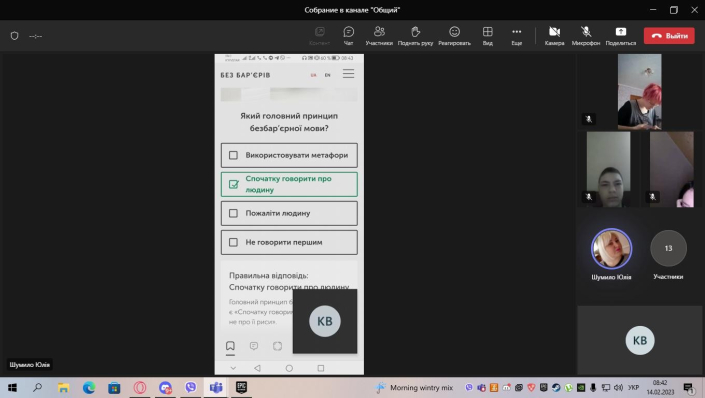Expand the Еще more options menu
Viewport: 705px width, 398px height.
point(517,36)
